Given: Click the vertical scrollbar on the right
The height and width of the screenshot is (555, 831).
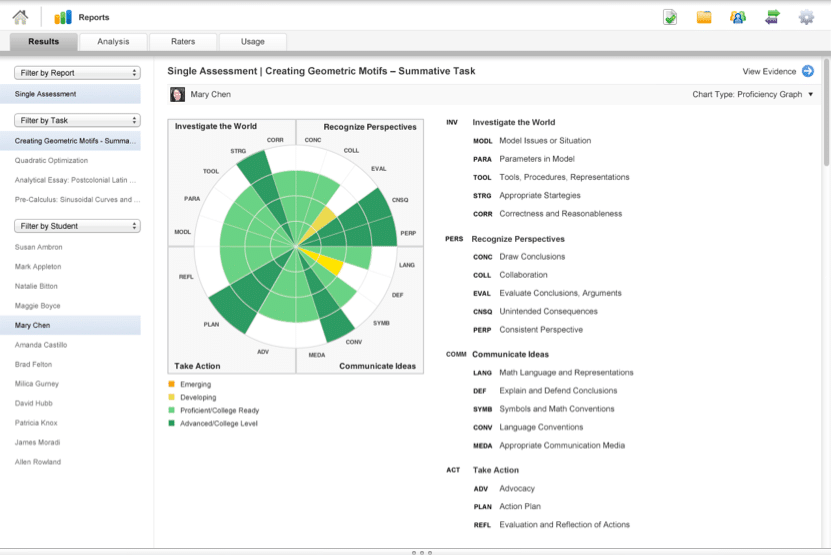Looking at the screenshot, I should click(826, 113).
